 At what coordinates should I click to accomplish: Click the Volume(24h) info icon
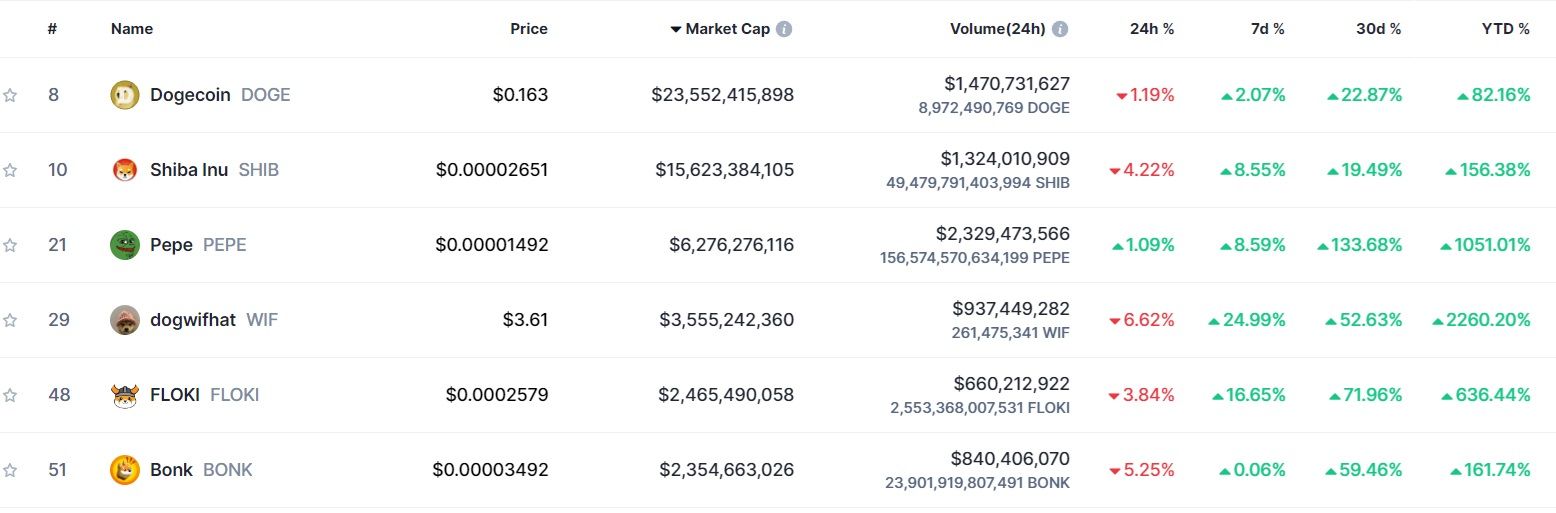click(1060, 29)
